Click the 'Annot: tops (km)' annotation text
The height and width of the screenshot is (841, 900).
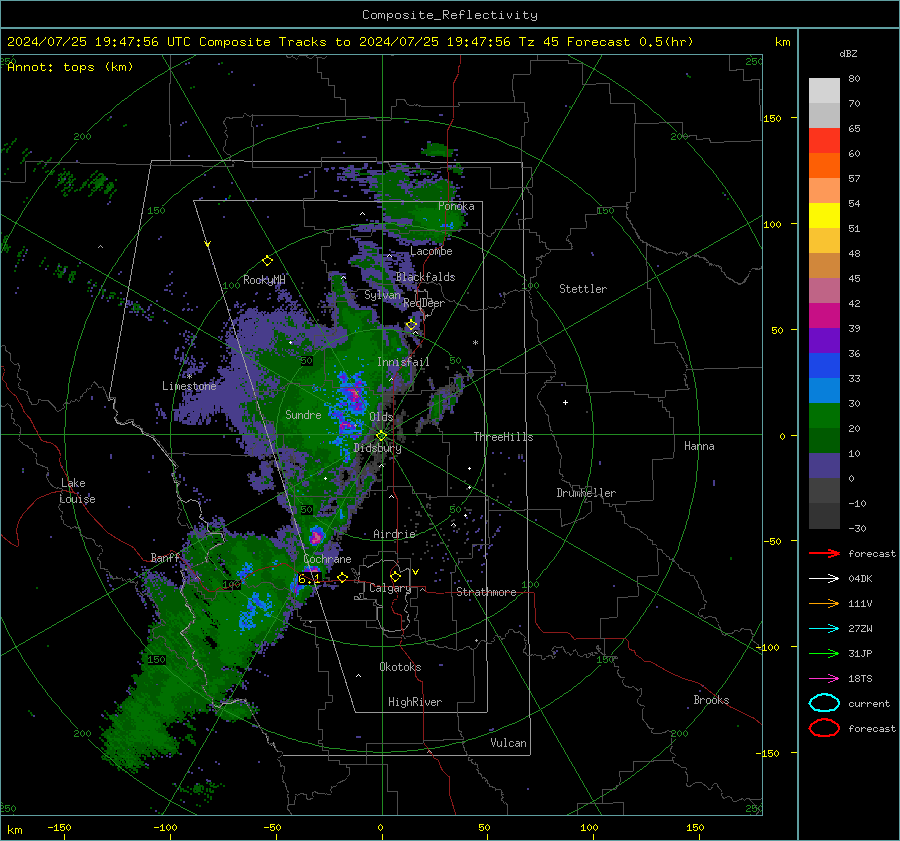[70, 67]
